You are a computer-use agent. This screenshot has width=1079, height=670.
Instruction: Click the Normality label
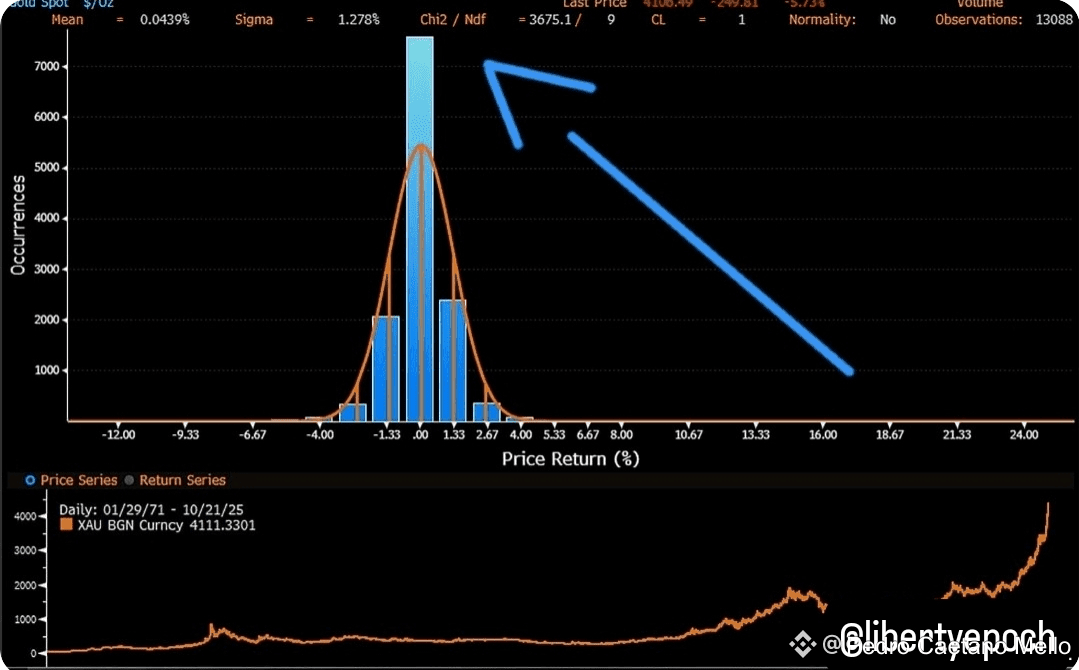[x=822, y=20]
